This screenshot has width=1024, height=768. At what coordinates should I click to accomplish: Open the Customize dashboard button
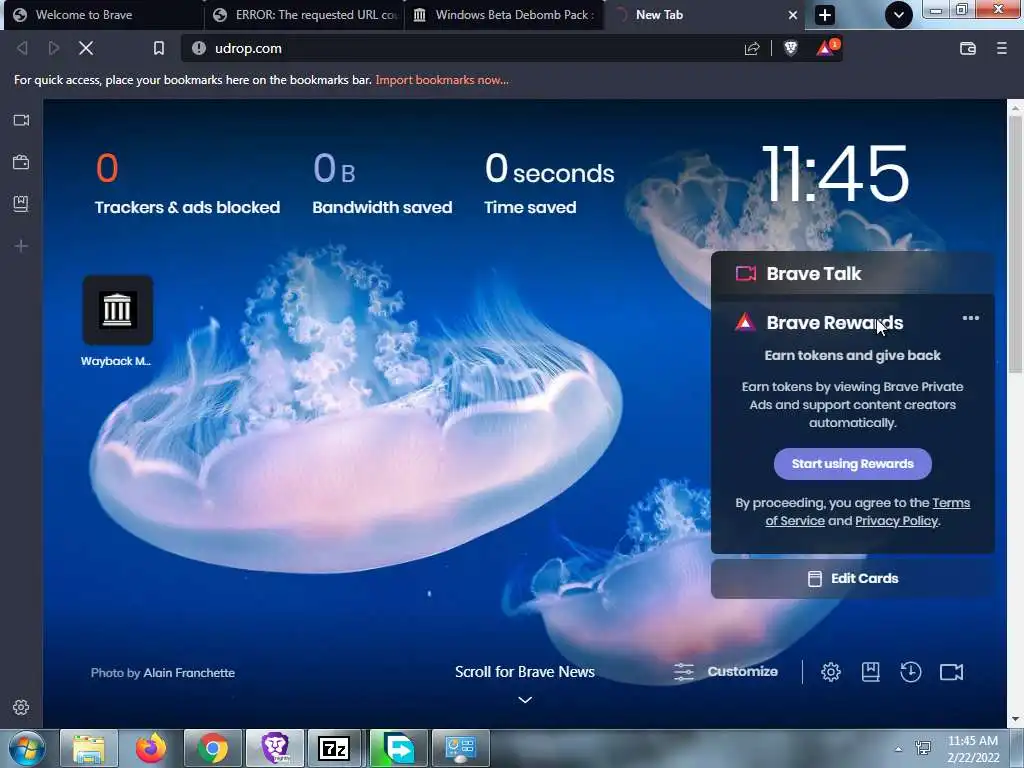click(x=726, y=672)
